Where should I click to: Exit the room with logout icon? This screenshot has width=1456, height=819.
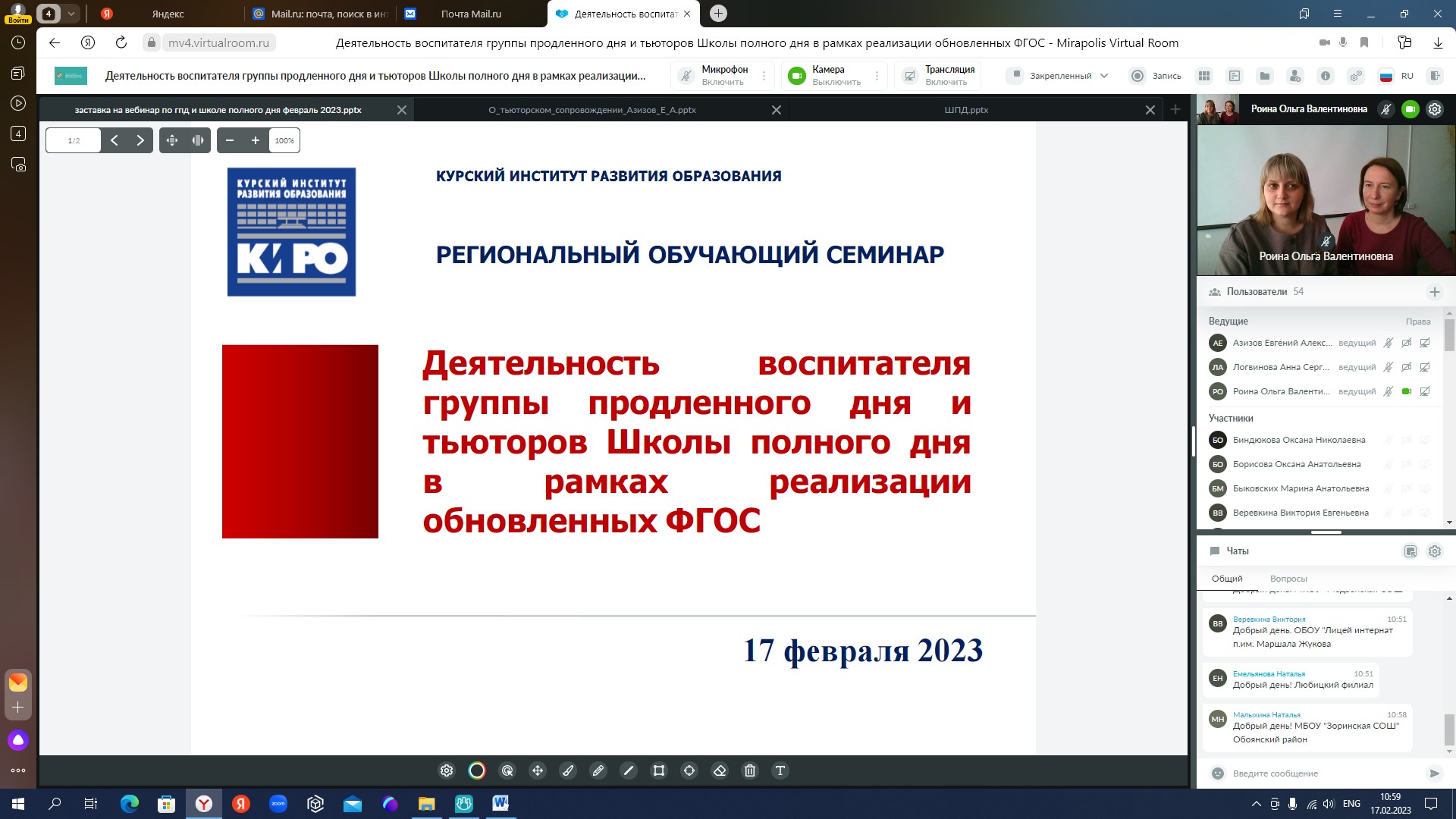click(x=1435, y=76)
